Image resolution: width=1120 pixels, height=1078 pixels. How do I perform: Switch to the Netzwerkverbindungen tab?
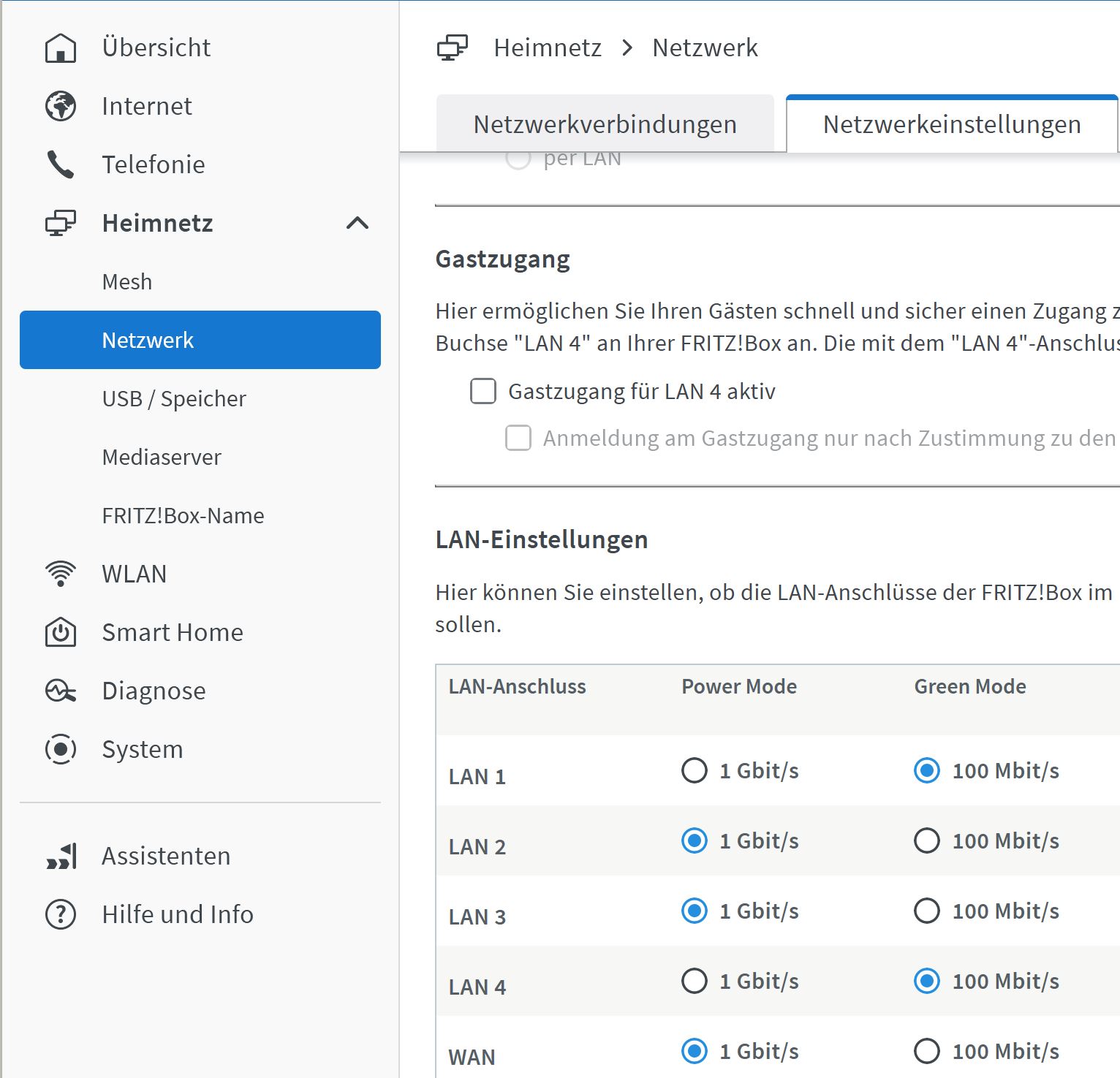click(x=605, y=124)
